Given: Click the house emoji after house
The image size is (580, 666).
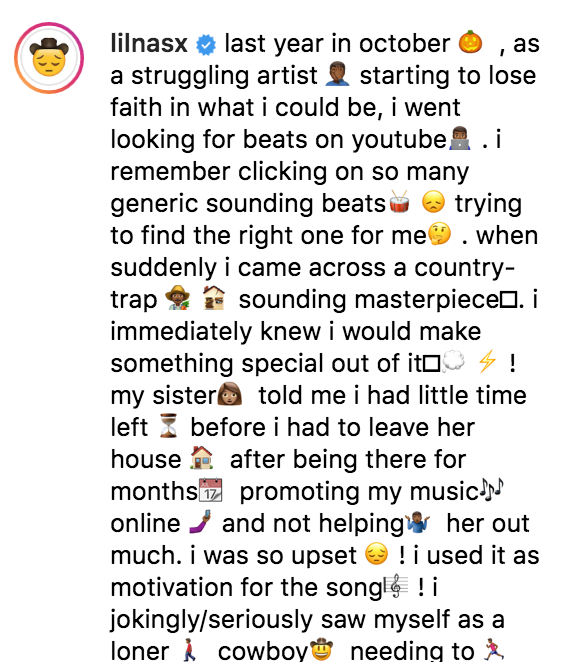Looking at the screenshot, I should coord(202,458).
